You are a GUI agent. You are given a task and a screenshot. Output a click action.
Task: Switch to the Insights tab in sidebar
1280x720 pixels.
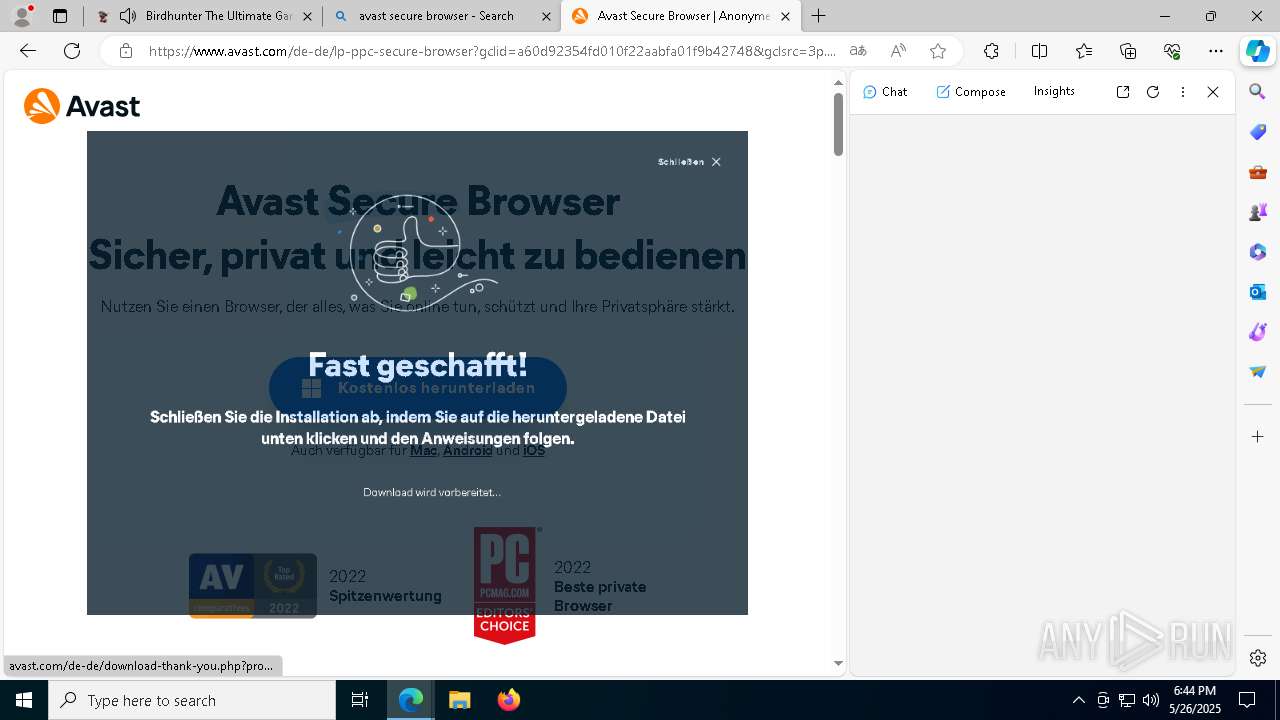coord(1054,91)
